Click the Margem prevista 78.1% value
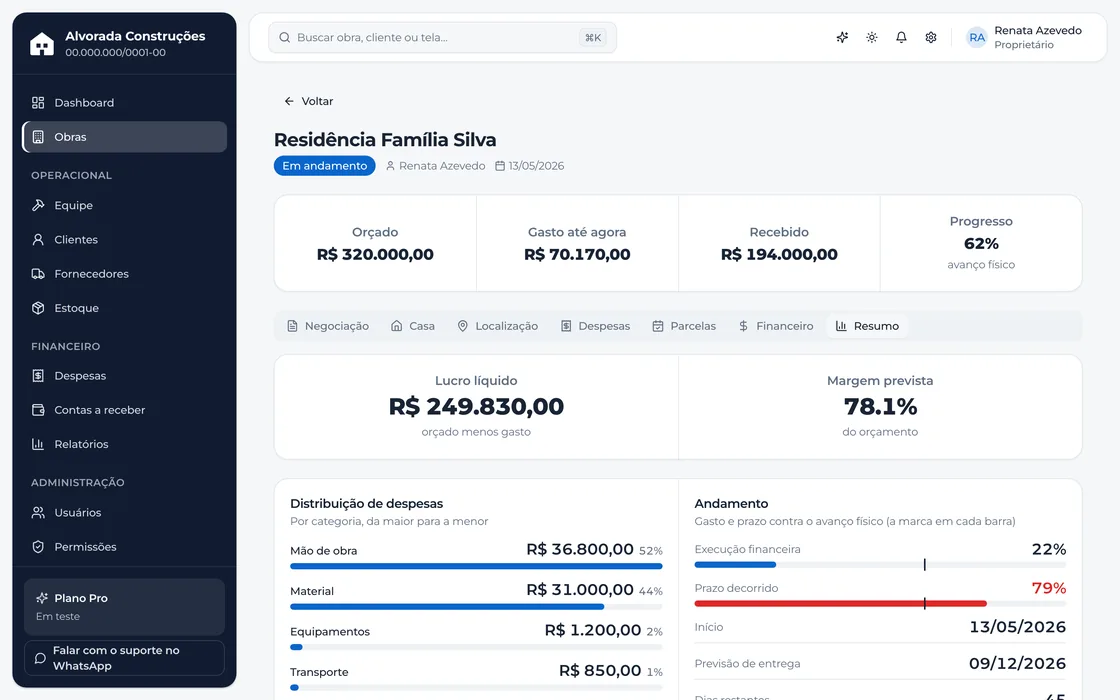 tap(880, 406)
